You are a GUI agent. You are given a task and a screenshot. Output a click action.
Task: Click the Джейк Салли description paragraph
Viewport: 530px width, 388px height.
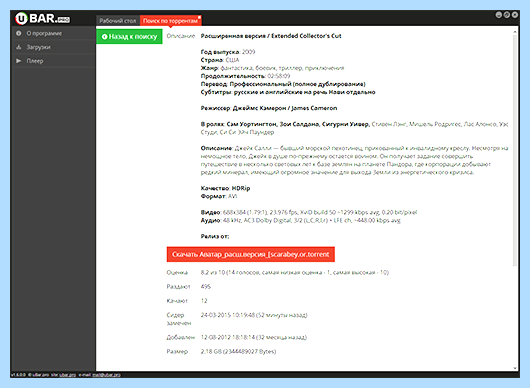(354, 160)
